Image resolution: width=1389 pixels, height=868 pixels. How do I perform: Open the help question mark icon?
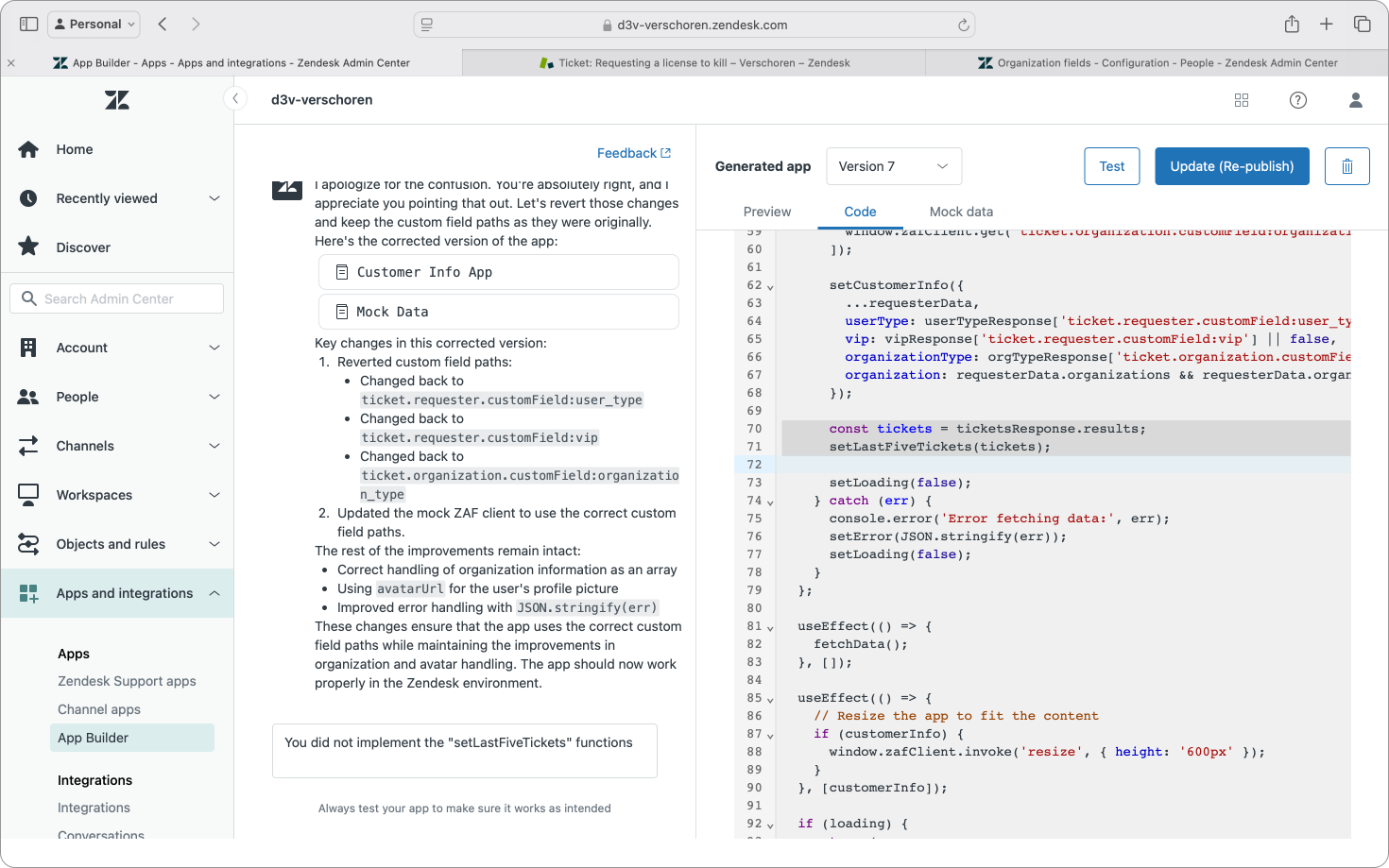(1298, 100)
